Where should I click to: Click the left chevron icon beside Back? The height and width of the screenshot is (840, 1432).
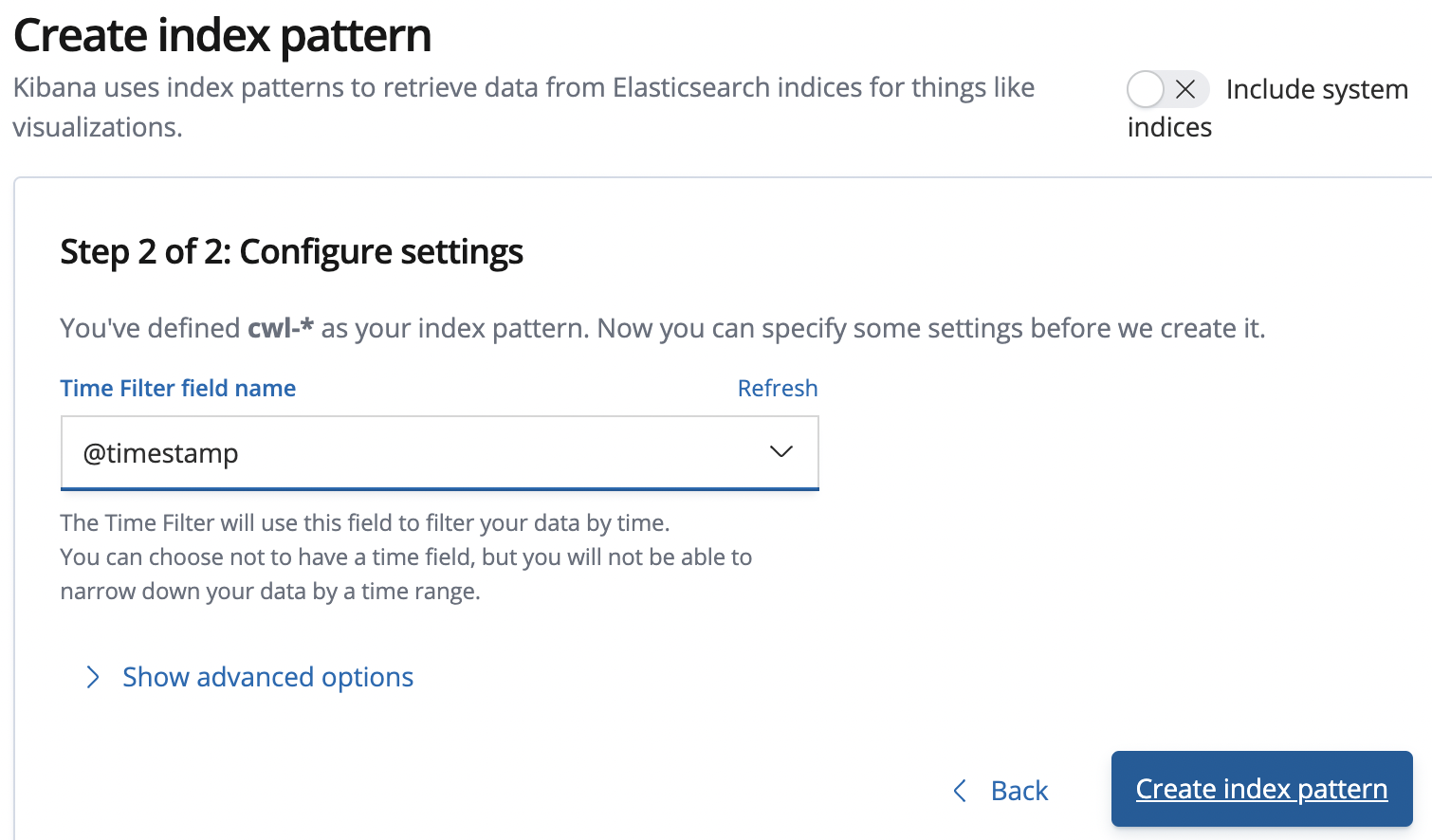[960, 791]
